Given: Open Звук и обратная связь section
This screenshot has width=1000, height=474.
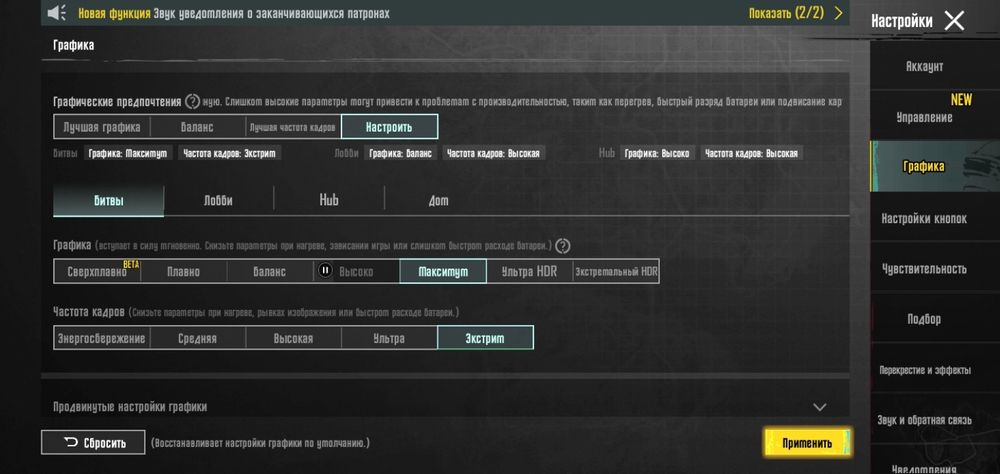Looking at the screenshot, I should pos(924,420).
